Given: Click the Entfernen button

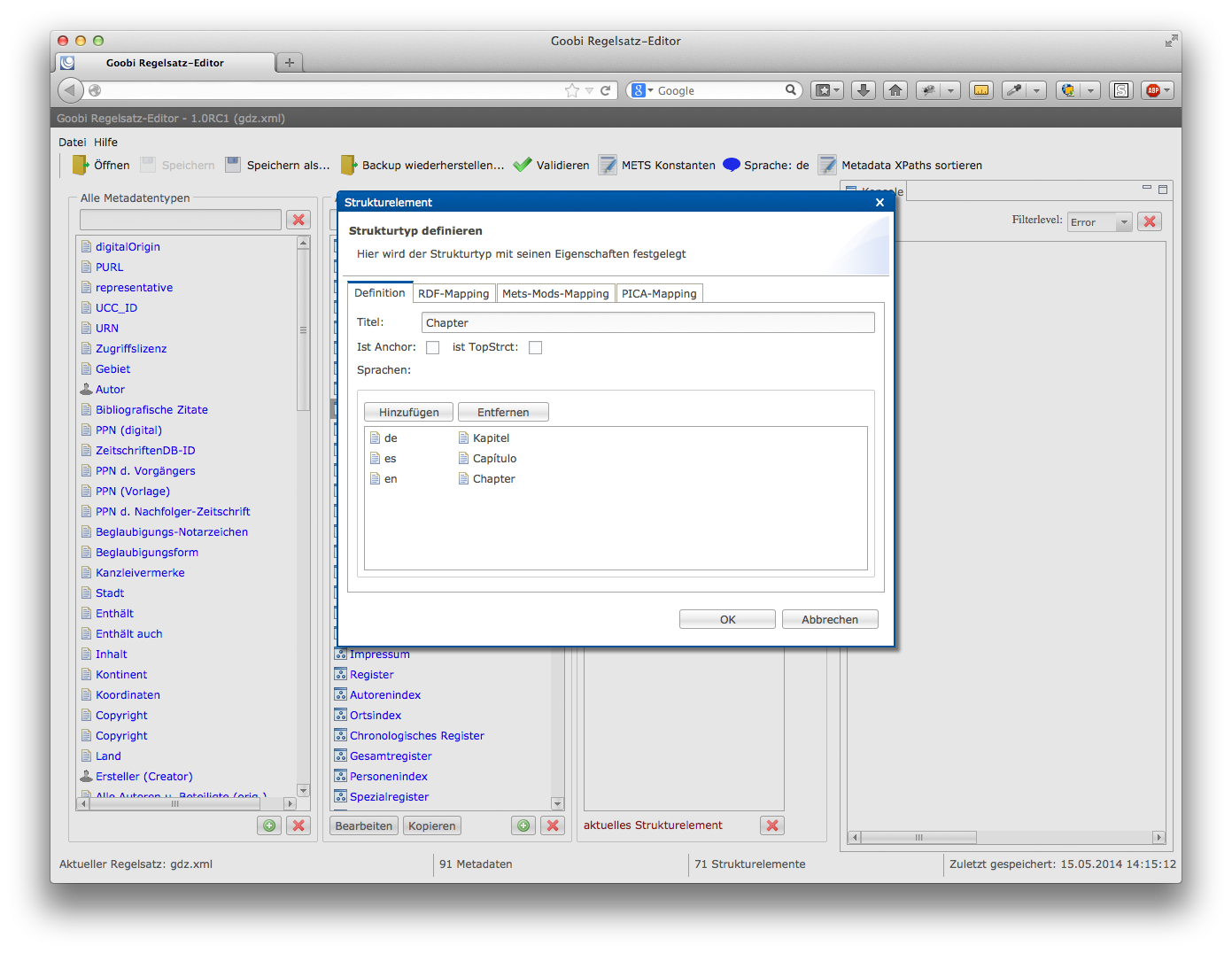Looking at the screenshot, I should [503, 412].
